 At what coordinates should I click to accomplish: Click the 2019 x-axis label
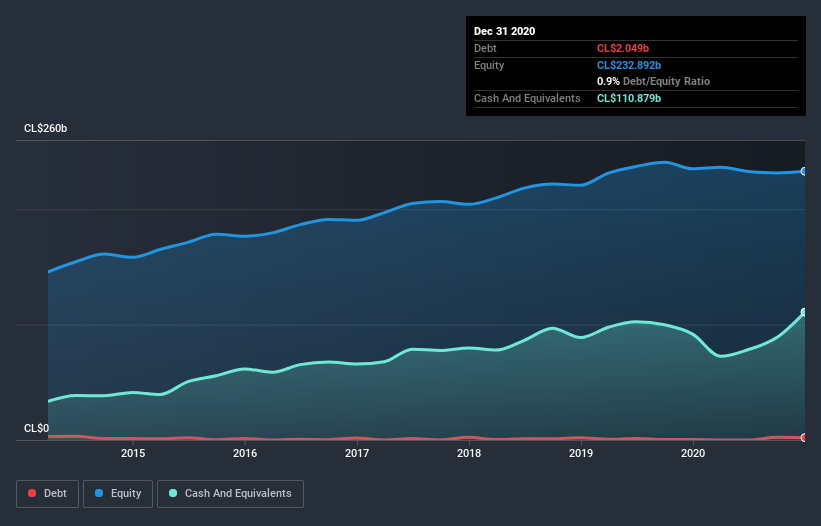pos(581,453)
